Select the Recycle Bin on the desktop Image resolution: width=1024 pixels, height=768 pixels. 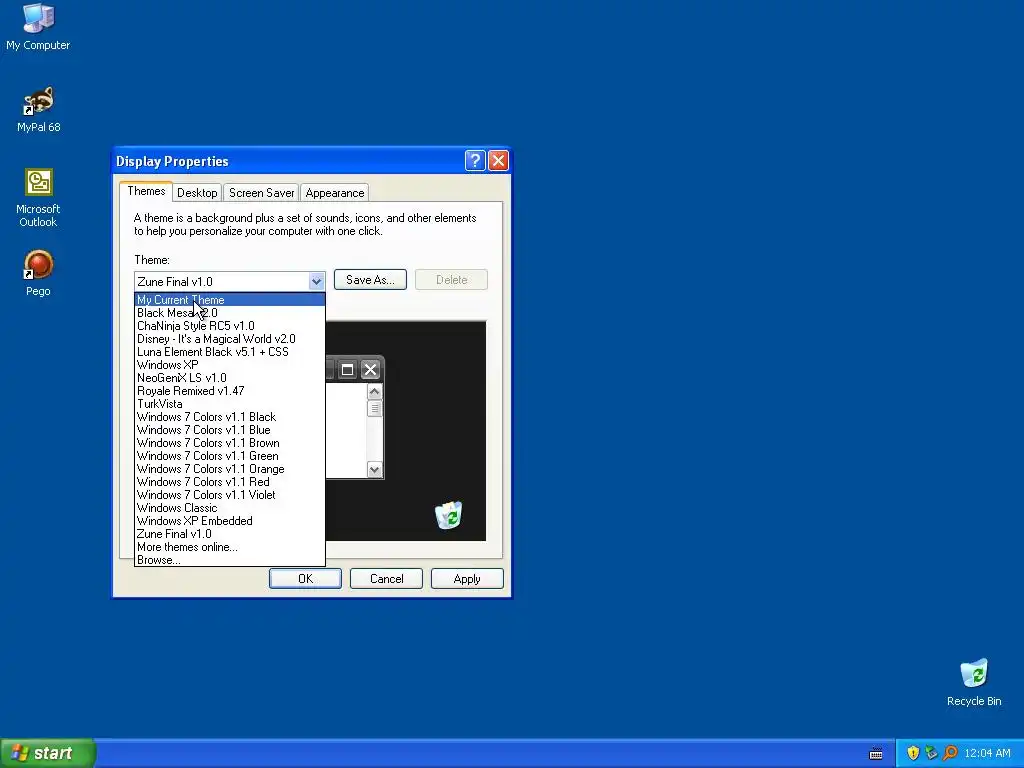pyautogui.click(x=974, y=683)
